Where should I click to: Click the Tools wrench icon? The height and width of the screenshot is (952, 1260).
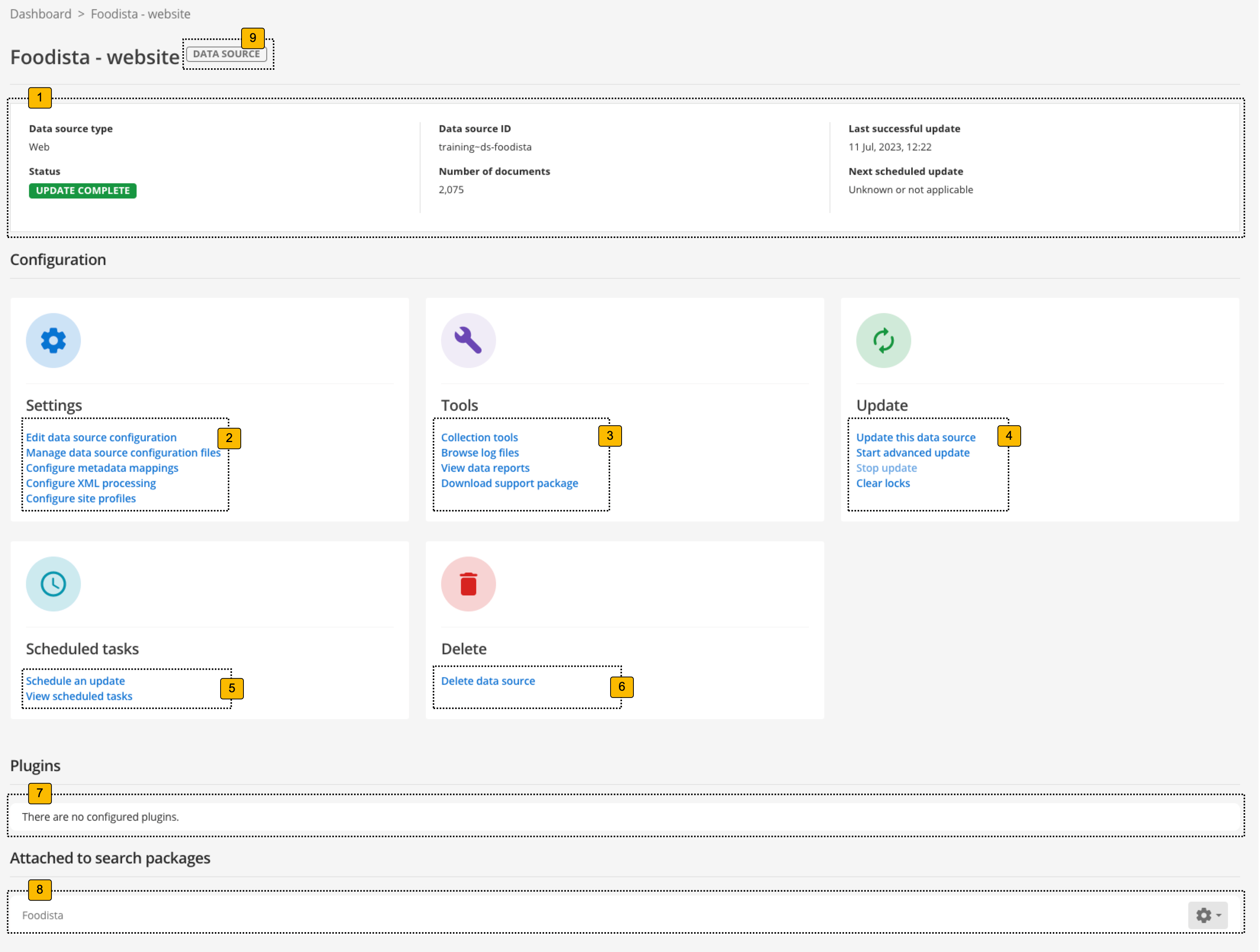[468, 340]
